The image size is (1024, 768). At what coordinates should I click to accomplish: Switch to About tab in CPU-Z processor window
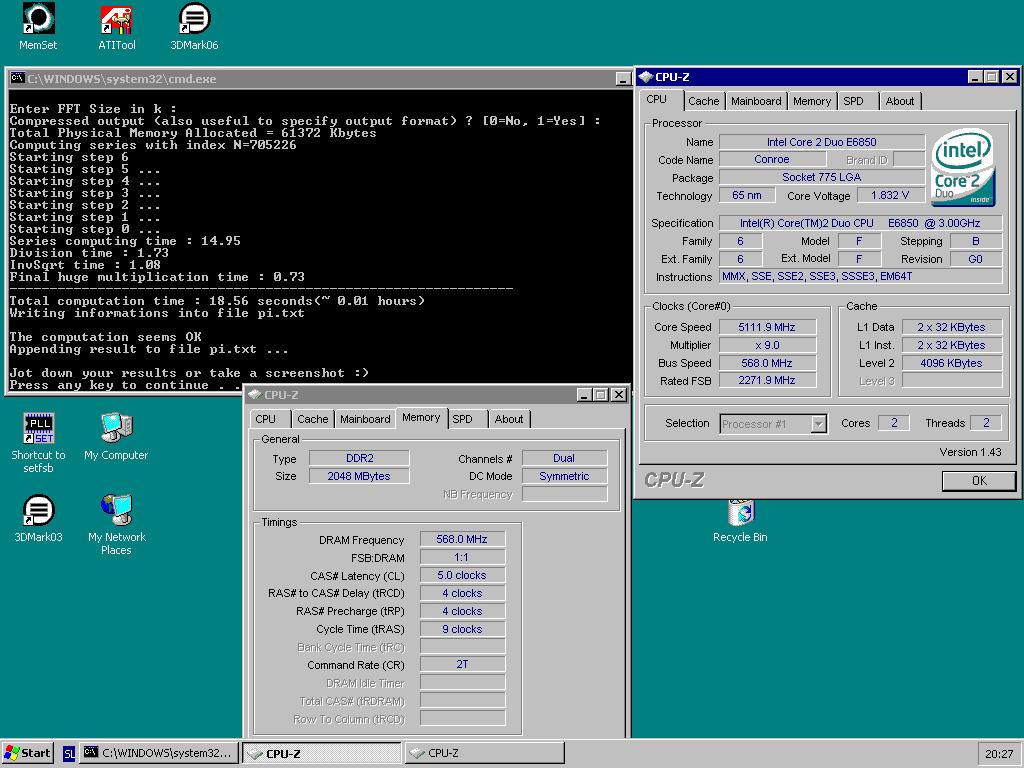(x=899, y=101)
